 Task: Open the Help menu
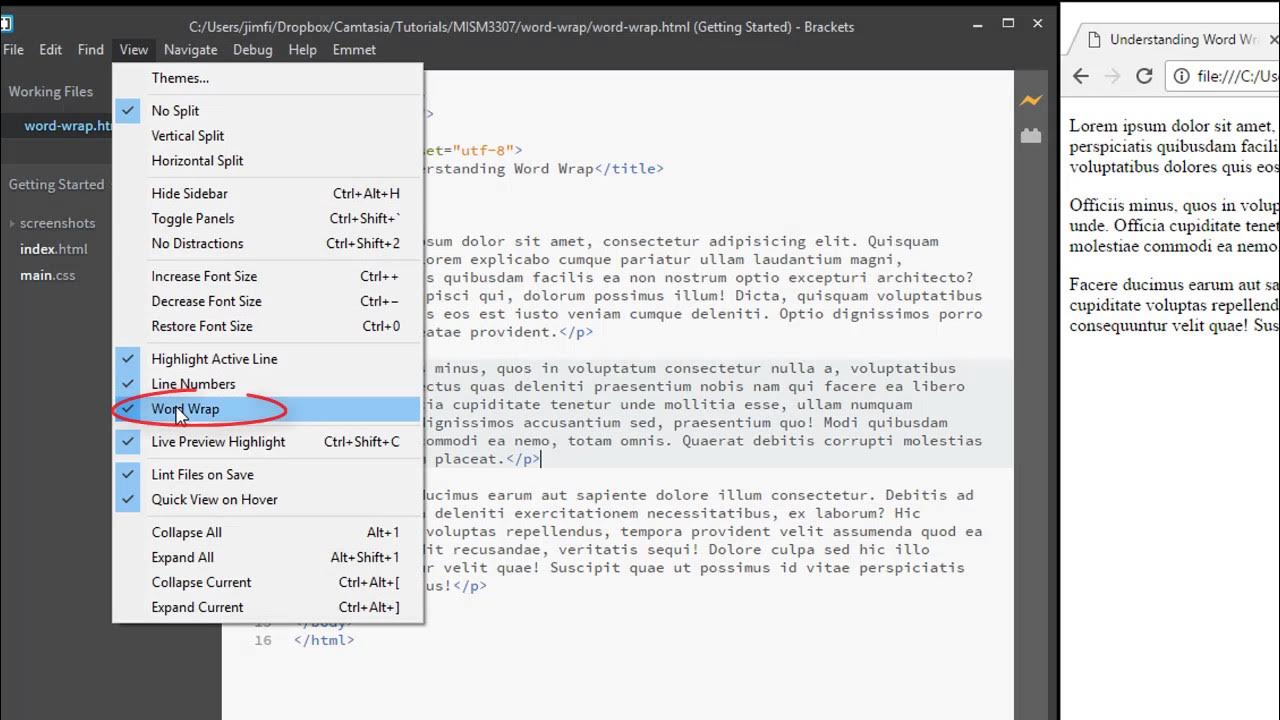(302, 49)
